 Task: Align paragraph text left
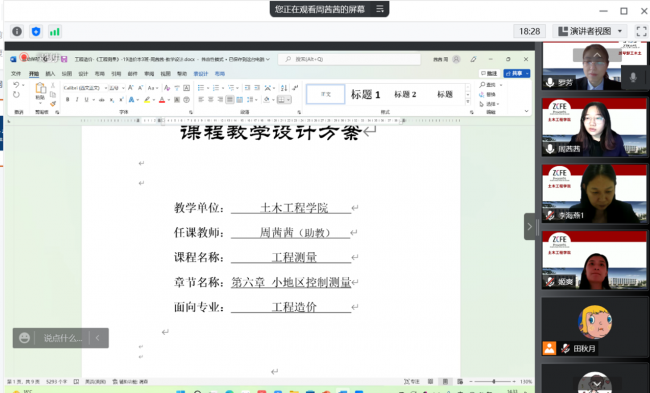point(201,99)
